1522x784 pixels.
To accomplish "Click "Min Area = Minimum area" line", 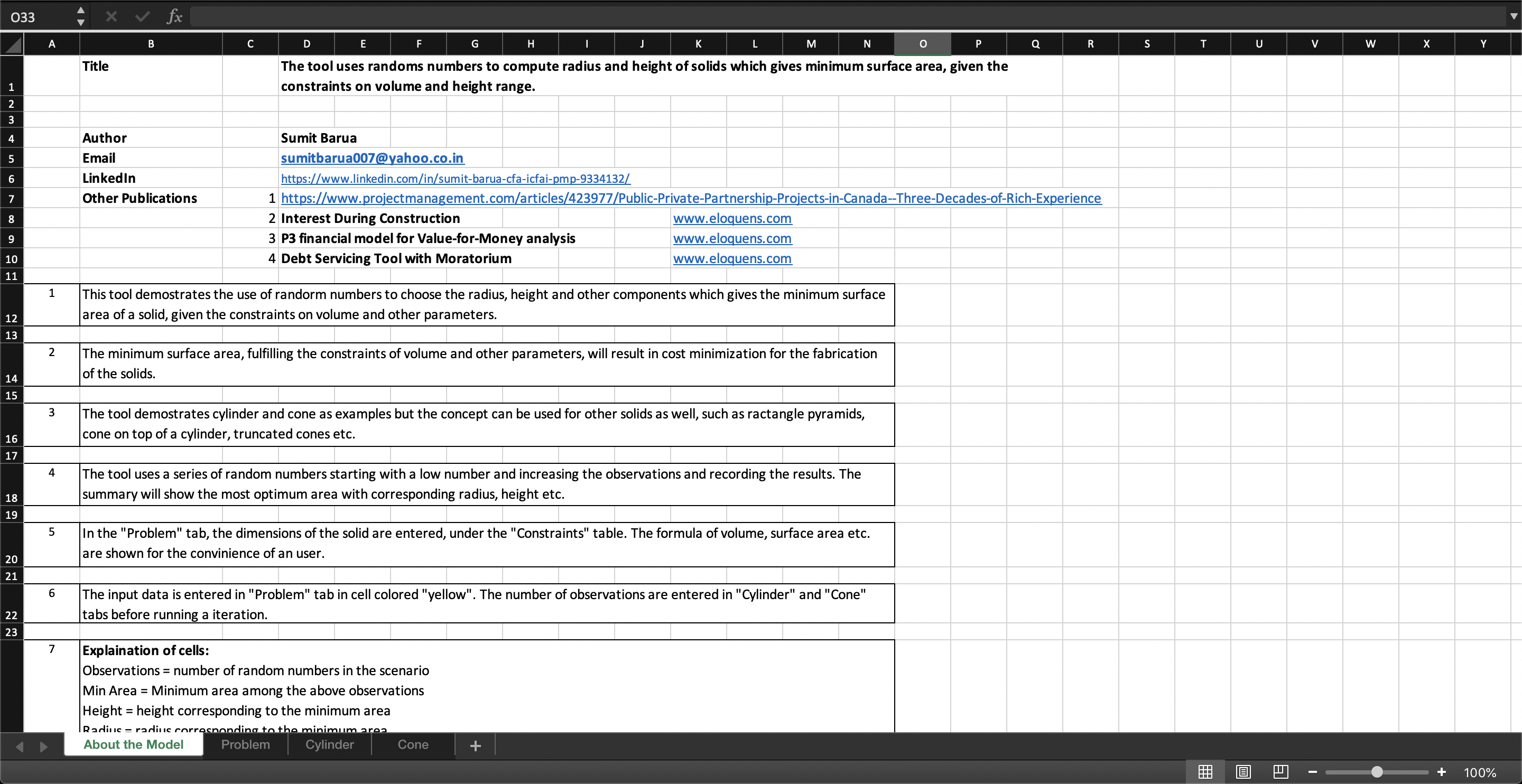I will pyautogui.click(x=253, y=690).
